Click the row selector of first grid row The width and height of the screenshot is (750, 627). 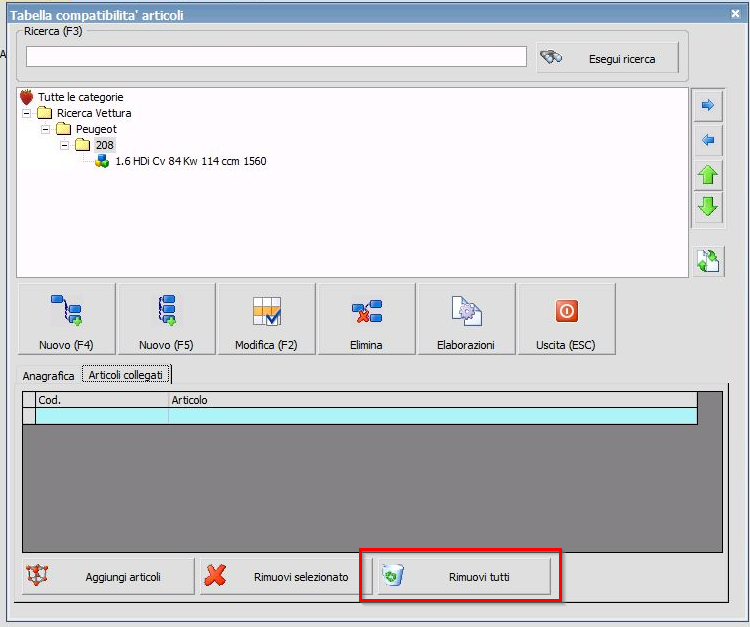(29, 416)
